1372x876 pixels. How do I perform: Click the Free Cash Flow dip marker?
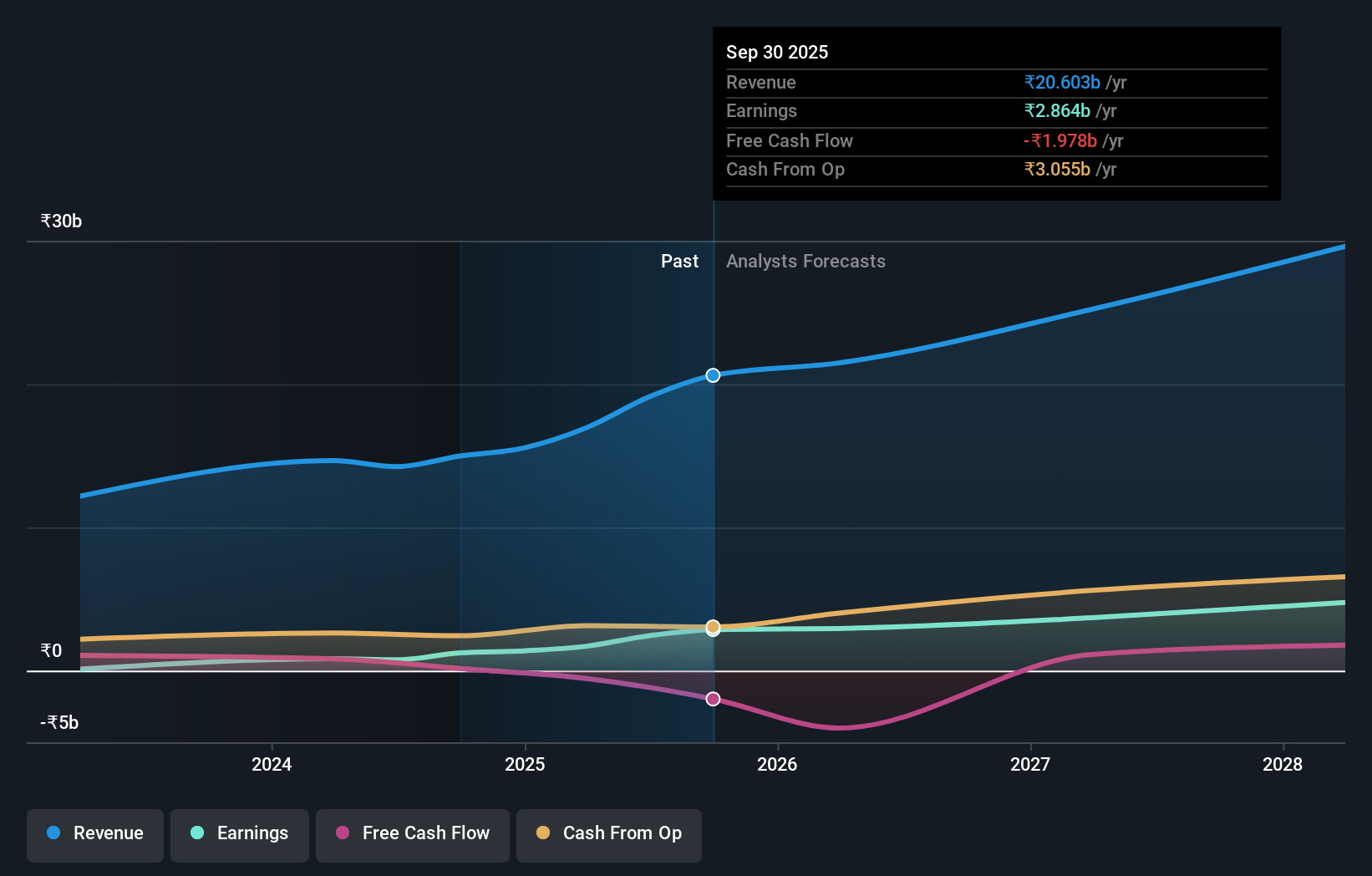(712, 698)
